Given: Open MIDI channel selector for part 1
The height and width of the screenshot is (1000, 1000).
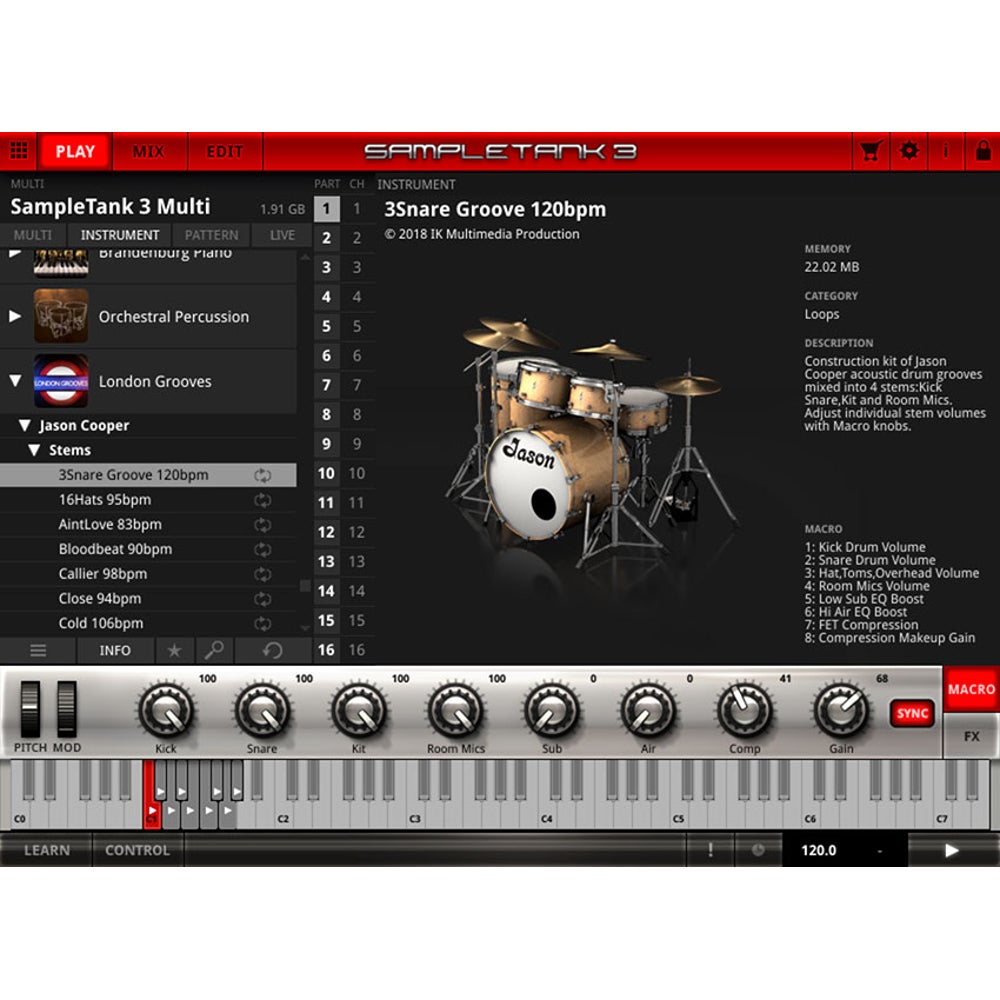Looking at the screenshot, I should point(357,209).
